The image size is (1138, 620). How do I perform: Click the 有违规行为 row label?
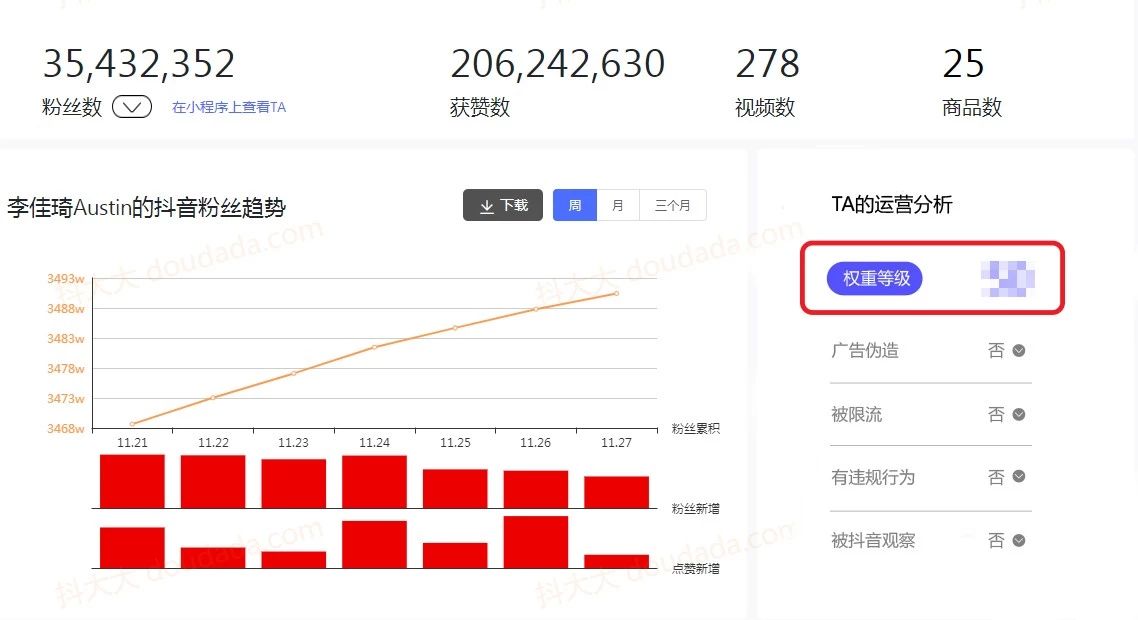873,477
